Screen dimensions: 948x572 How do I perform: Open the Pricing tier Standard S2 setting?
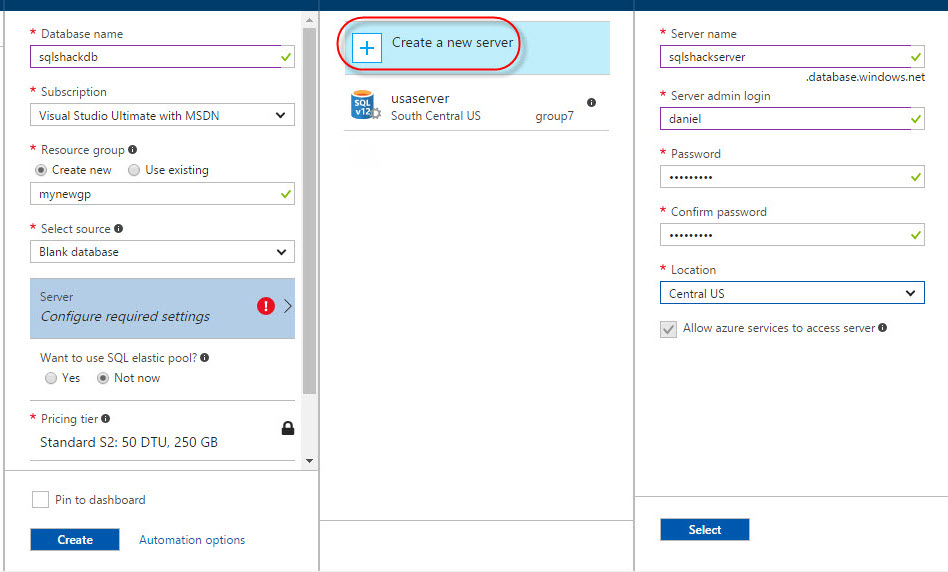click(162, 431)
